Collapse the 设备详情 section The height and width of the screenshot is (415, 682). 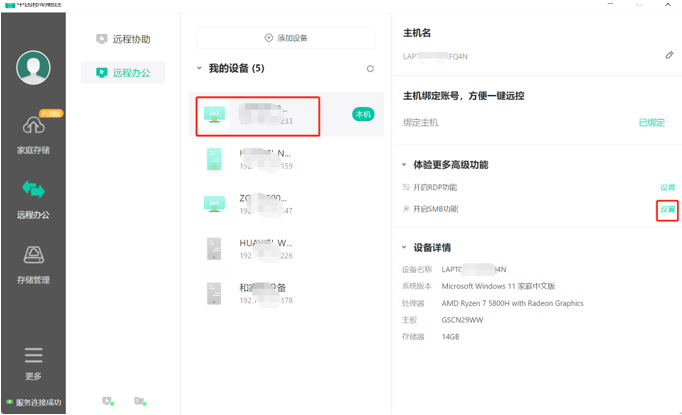pos(405,247)
